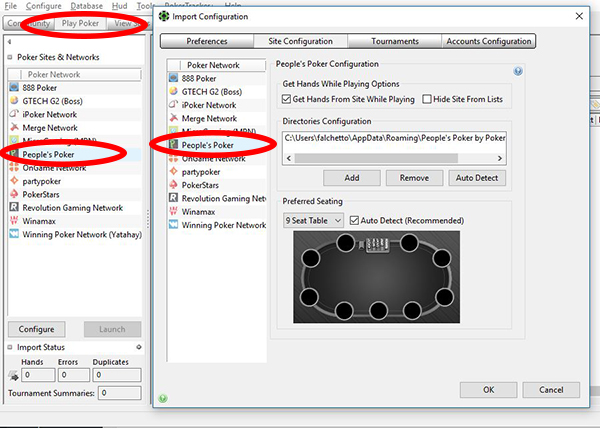The image size is (600, 428).
Task: Open the Hud menu
Action: (x=119, y=6)
